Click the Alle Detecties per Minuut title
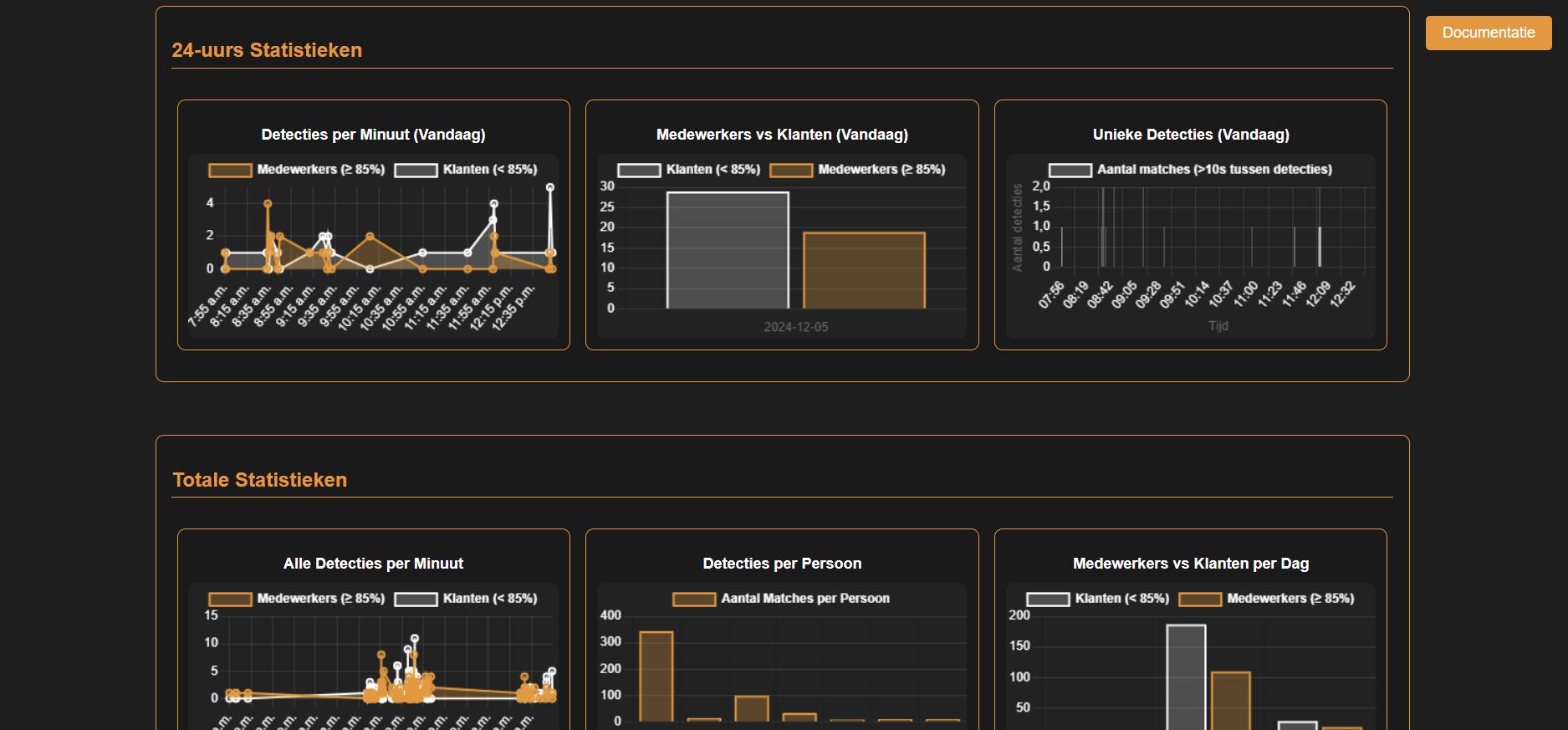Screen dimensions: 1568x730 (x=373, y=564)
